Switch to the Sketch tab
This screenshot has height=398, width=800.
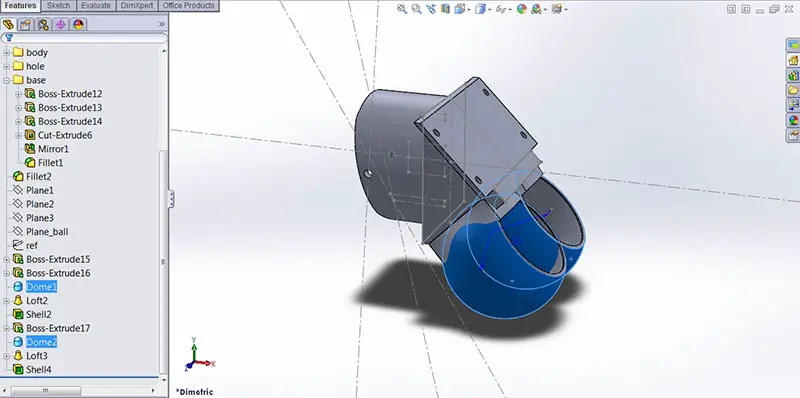coord(58,6)
